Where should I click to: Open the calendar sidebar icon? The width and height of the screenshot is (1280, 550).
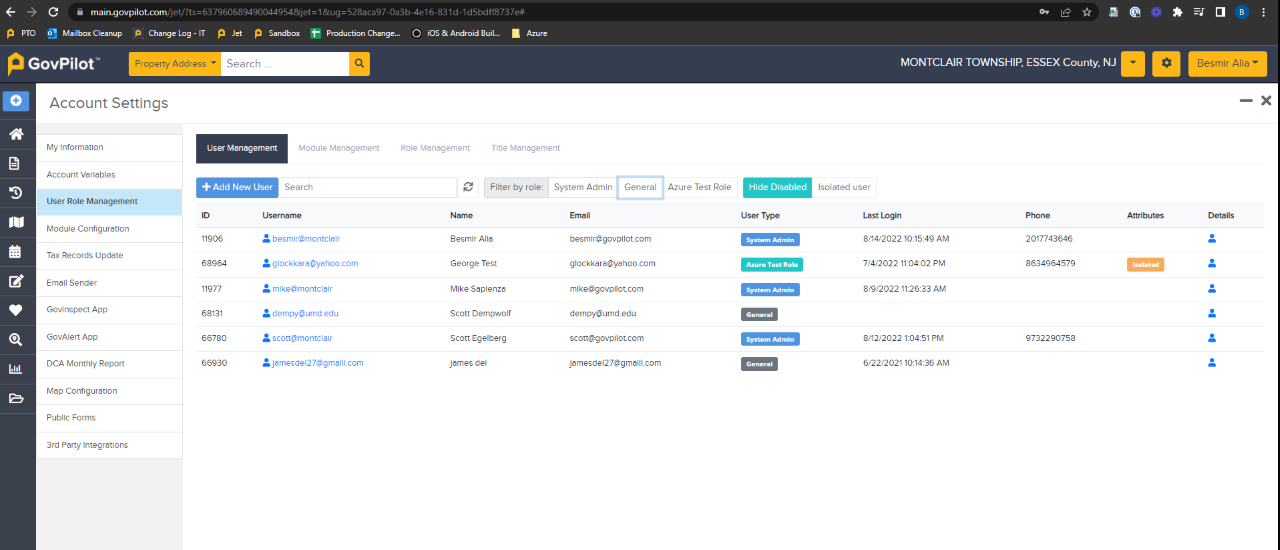coord(16,252)
